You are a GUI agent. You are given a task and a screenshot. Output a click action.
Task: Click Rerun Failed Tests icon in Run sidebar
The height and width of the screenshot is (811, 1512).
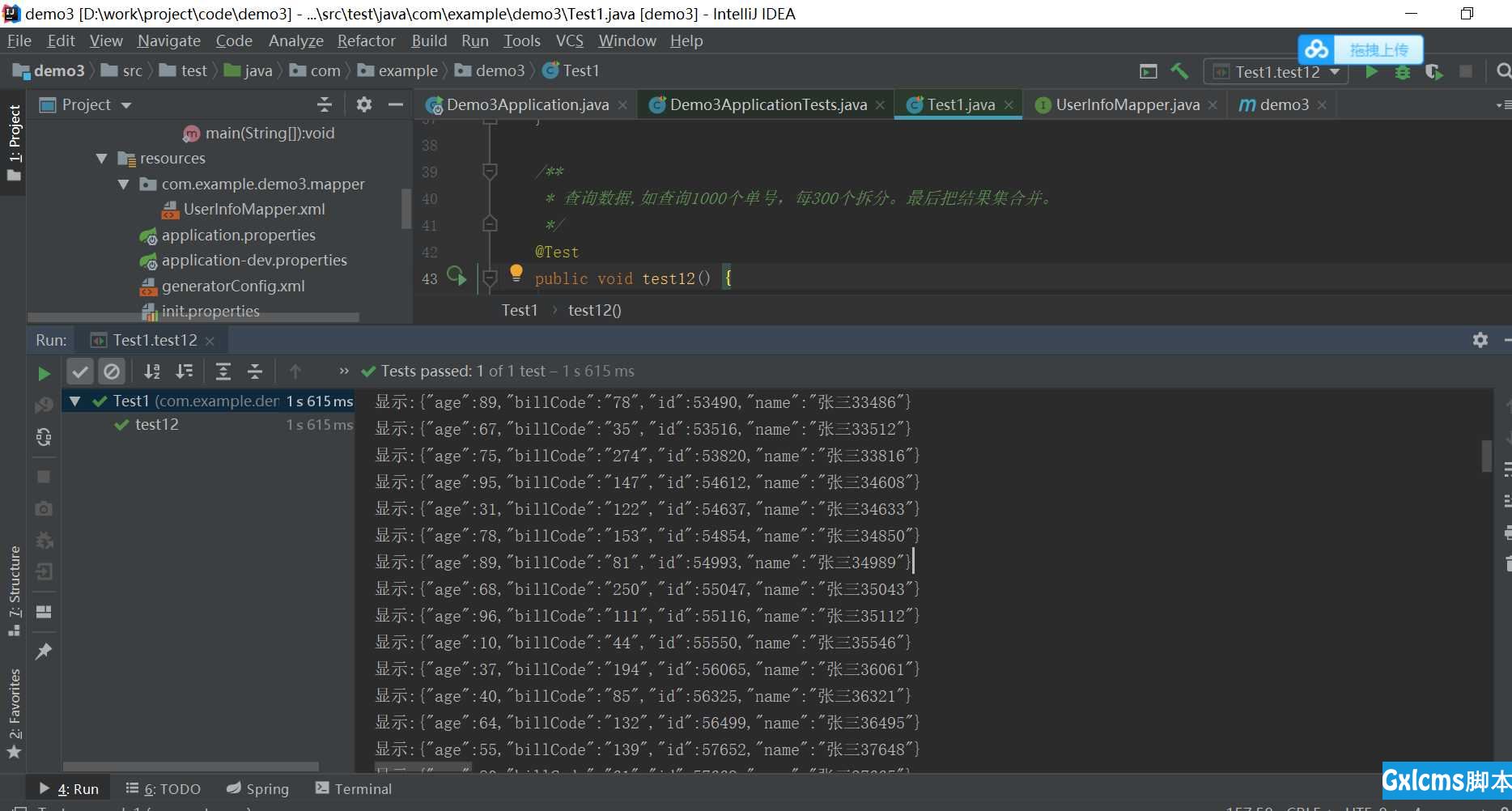pyautogui.click(x=44, y=405)
